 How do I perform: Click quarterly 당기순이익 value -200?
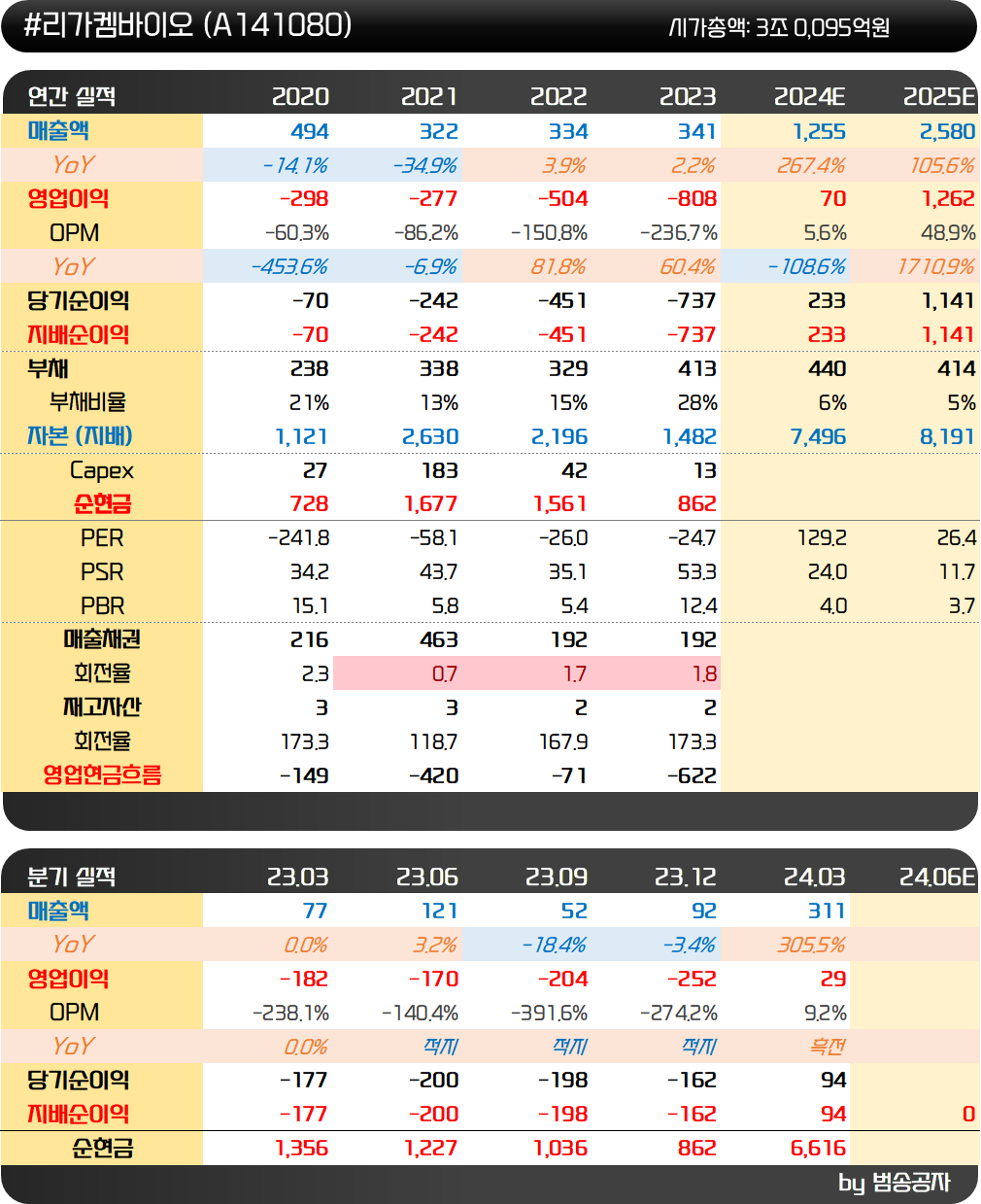click(x=433, y=1080)
